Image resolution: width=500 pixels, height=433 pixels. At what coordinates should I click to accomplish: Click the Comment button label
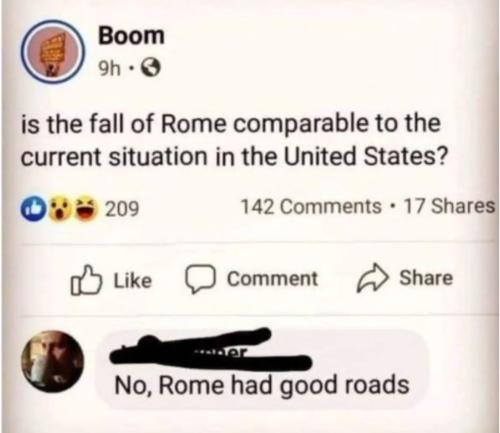(272, 279)
